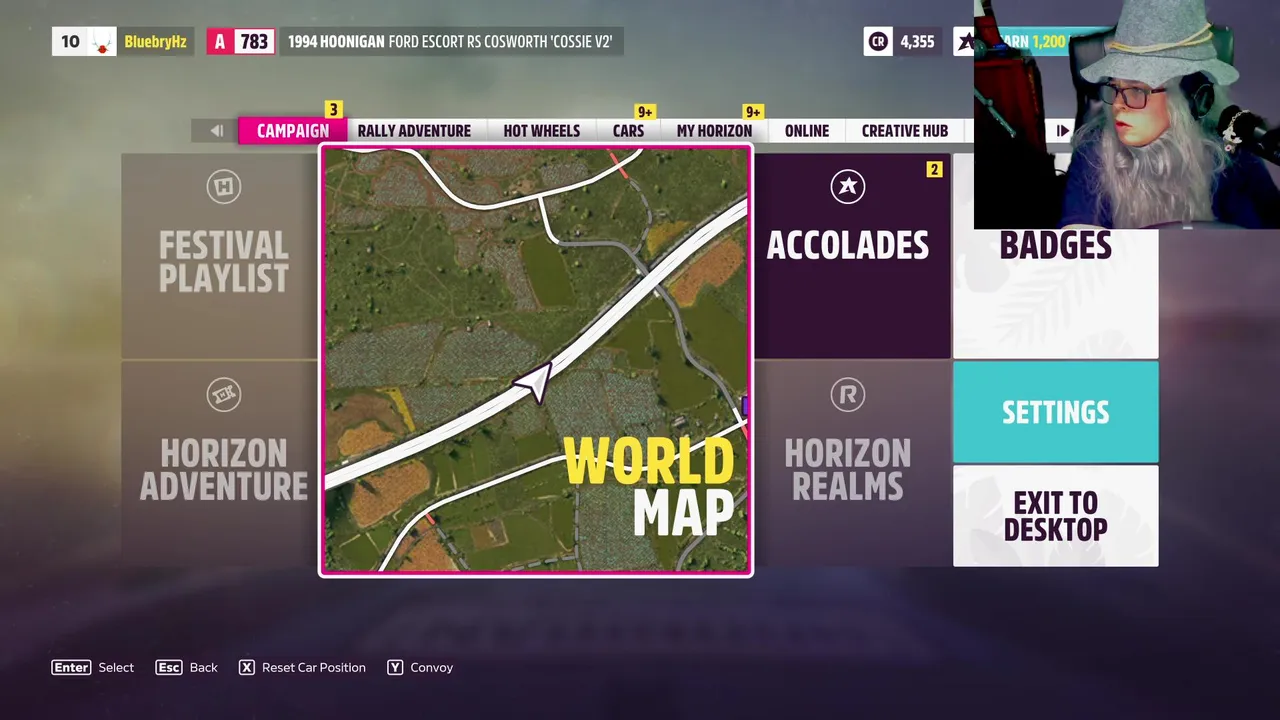Viewport: 1280px width, 720px height.
Task: Click the Horizon Adventure ticket icon
Action: [x=223, y=395]
